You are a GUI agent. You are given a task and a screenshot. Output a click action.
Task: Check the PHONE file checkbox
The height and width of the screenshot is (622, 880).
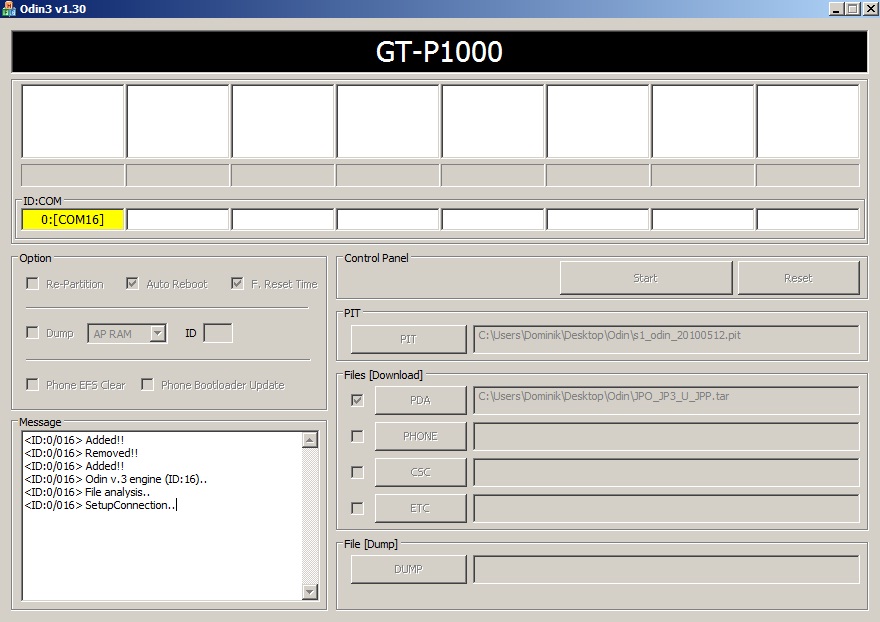(x=357, y=436)
